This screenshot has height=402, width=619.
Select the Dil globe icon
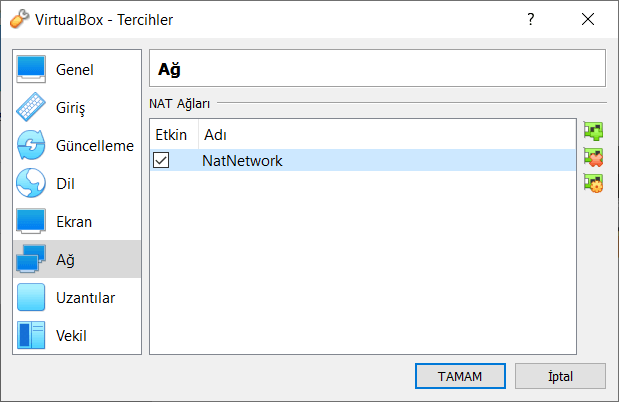coord(32,184)
